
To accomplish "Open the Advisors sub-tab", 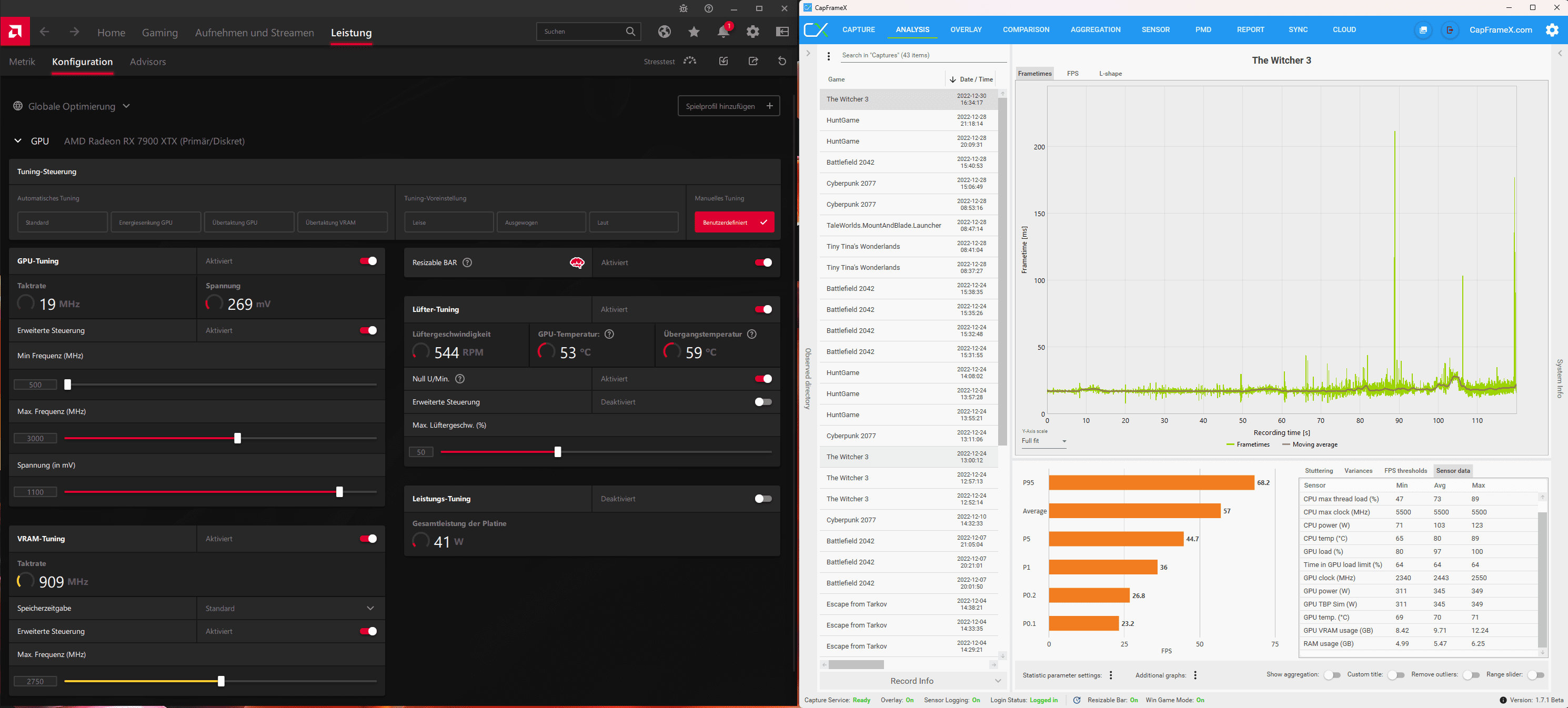I will (x=148, y=62).
